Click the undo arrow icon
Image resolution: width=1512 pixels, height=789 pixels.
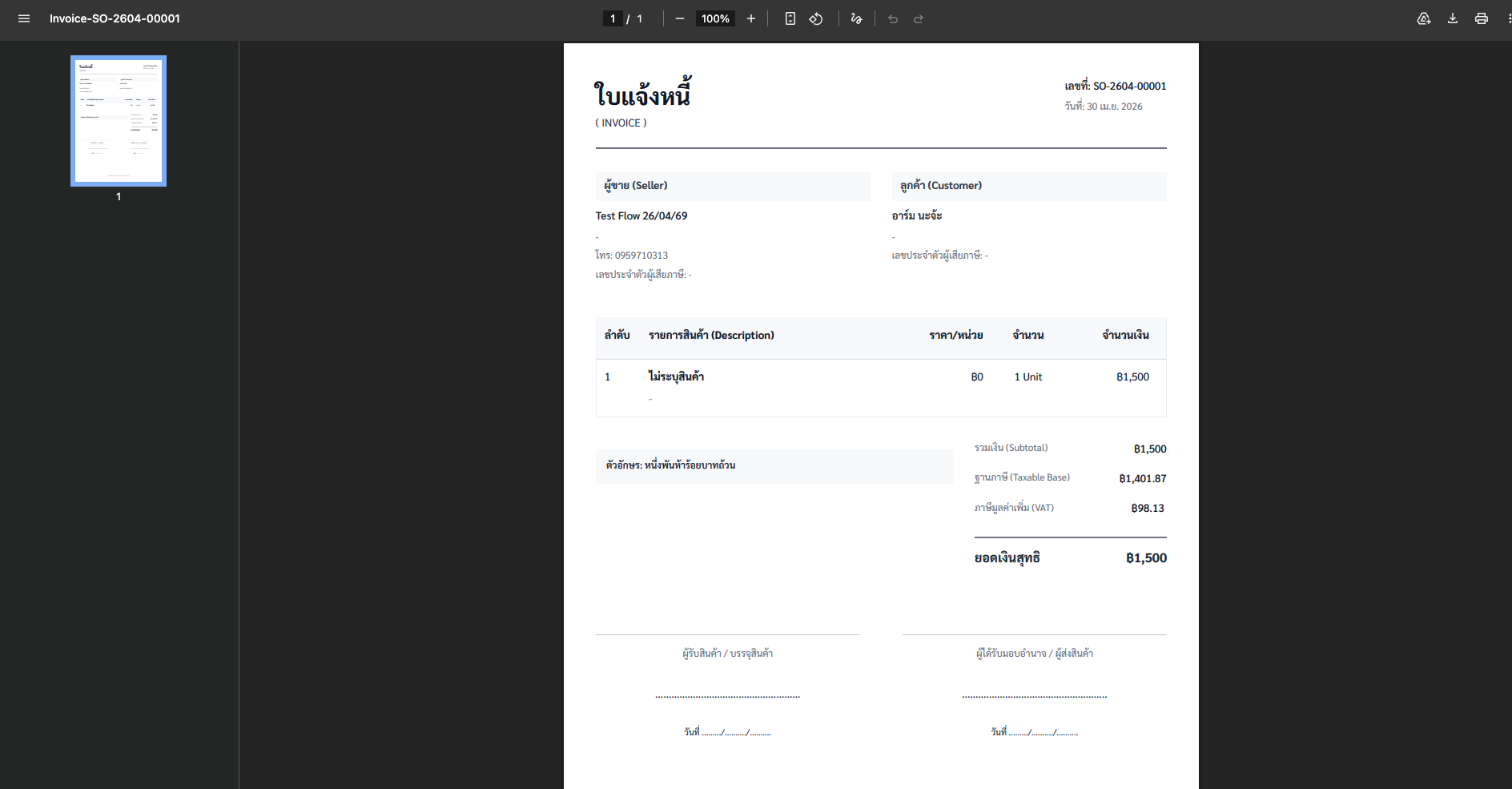(x=893, y=18)
